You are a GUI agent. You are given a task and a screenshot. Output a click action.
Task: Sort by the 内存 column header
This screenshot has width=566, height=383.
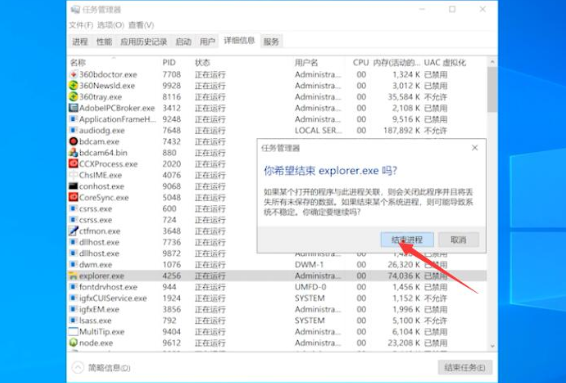[396, 62]
